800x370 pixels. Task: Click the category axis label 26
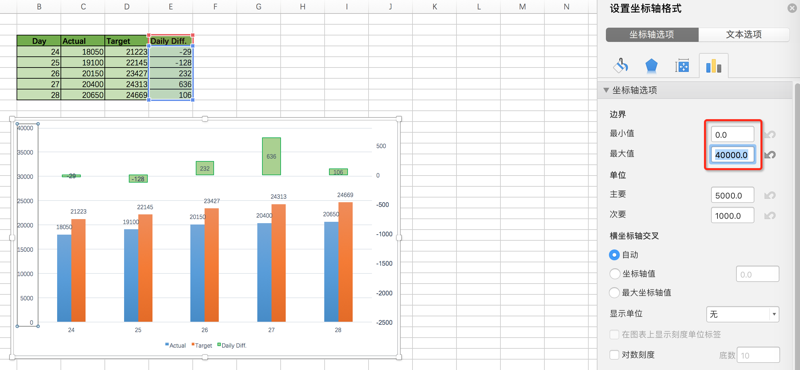click(205, 330)
